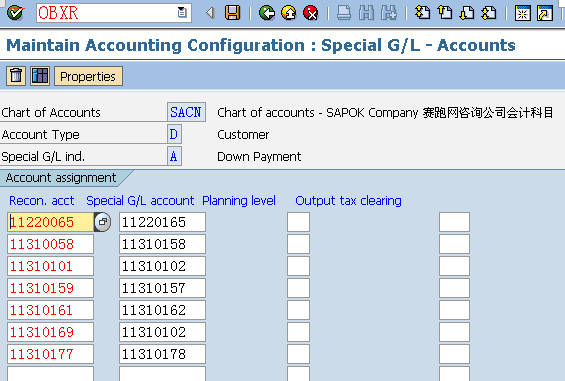
Task: Click the Output tax clearing column header
Action: (348, 201)
